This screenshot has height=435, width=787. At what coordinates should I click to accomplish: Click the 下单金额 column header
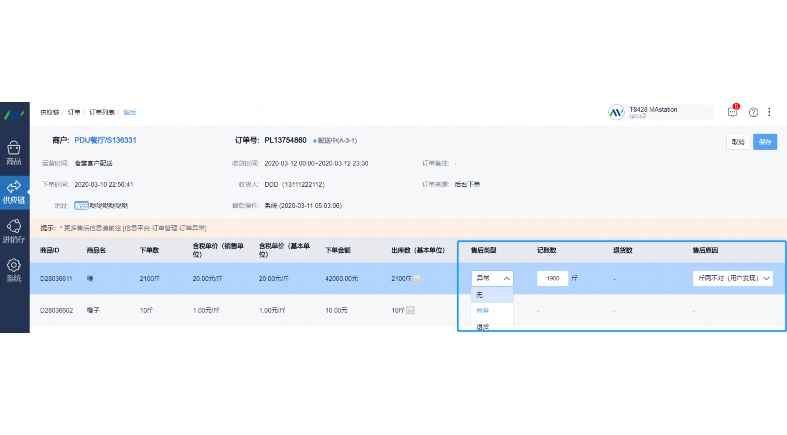(x=338, y=250)
